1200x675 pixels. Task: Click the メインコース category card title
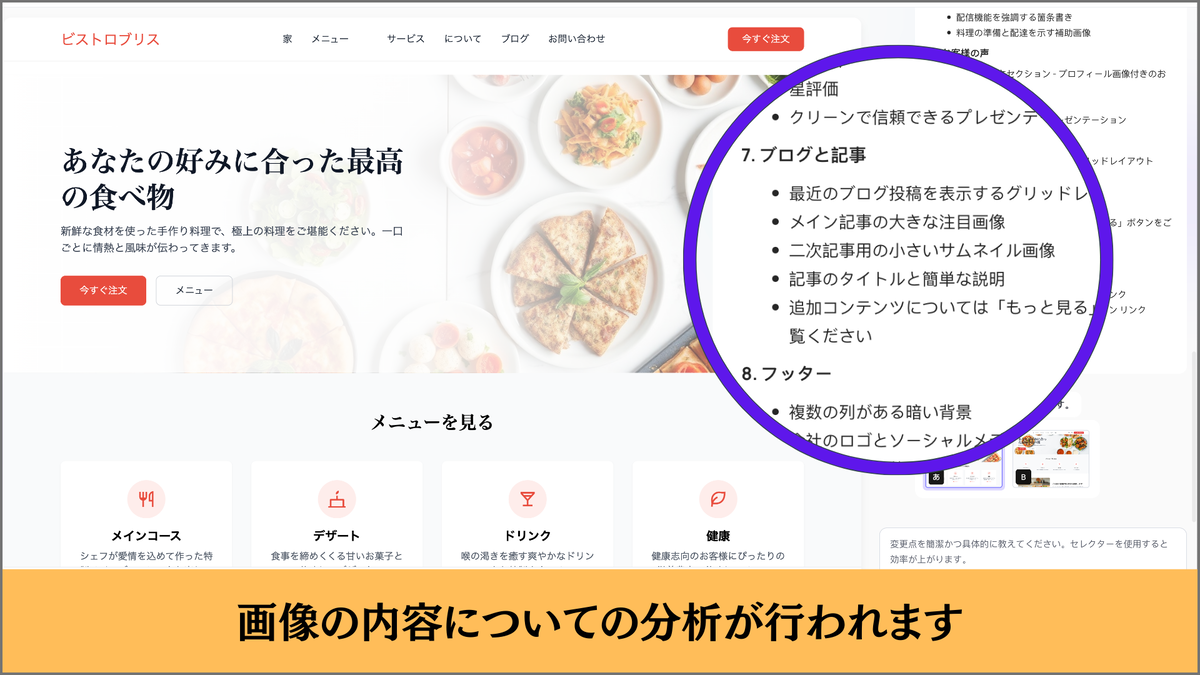tap(146, 536)
